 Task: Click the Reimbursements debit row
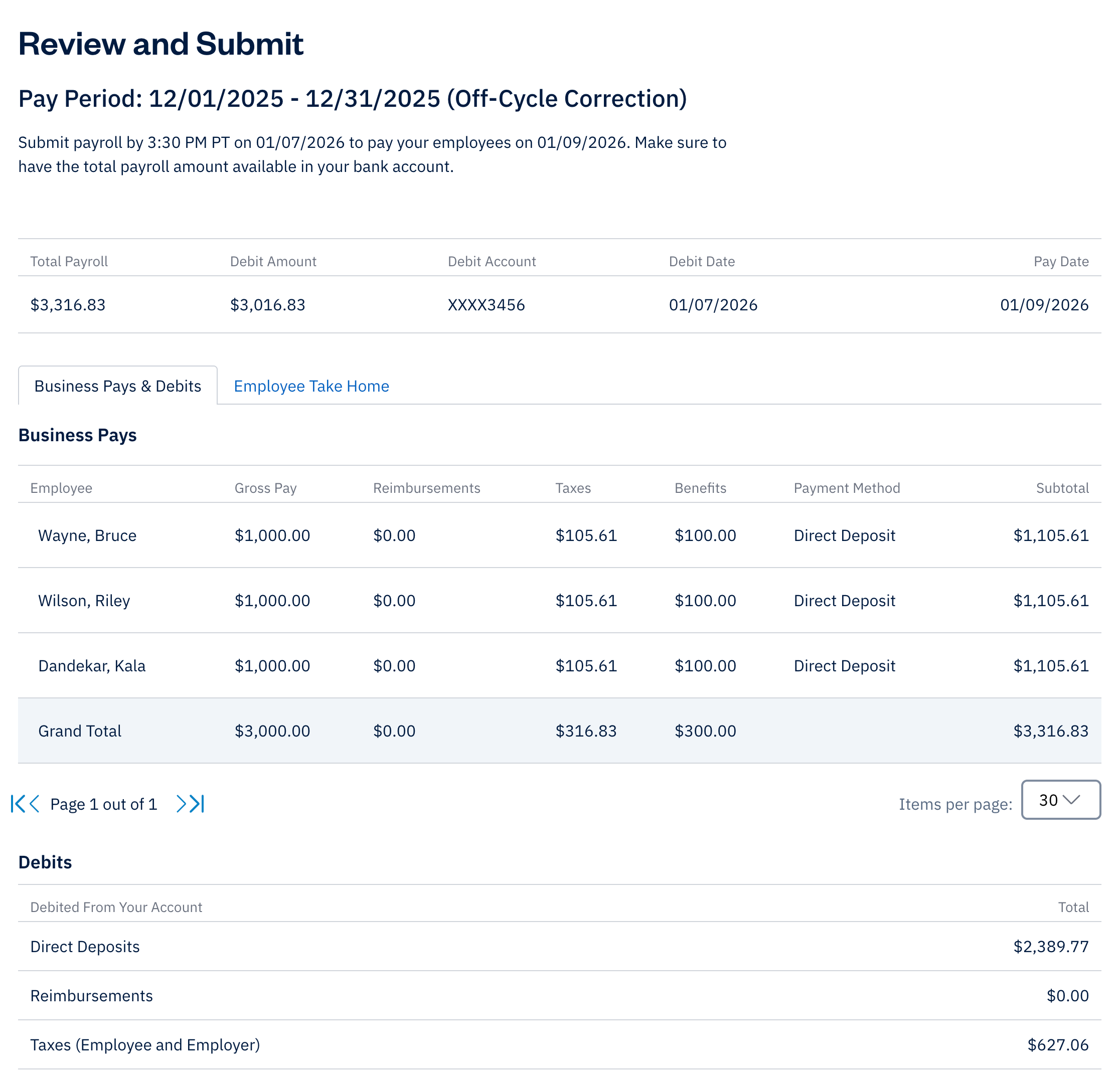click(x=91, y=995)
